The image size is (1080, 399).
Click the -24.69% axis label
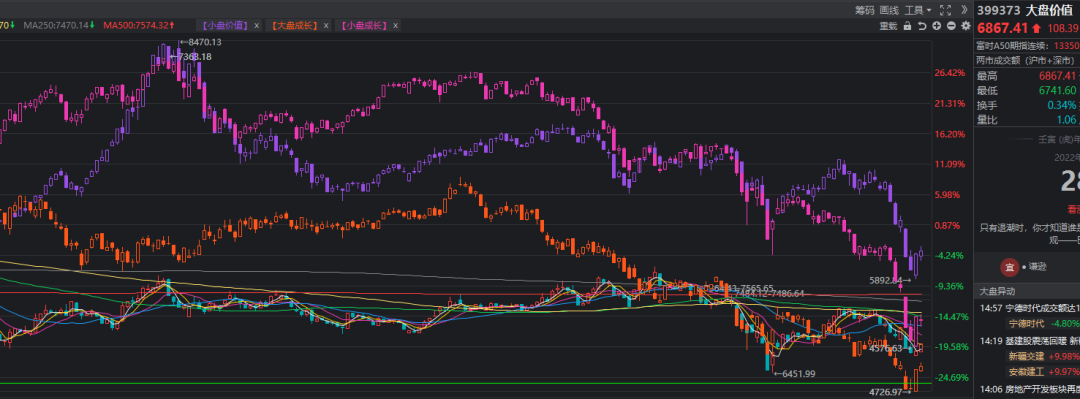pos(951,377)
